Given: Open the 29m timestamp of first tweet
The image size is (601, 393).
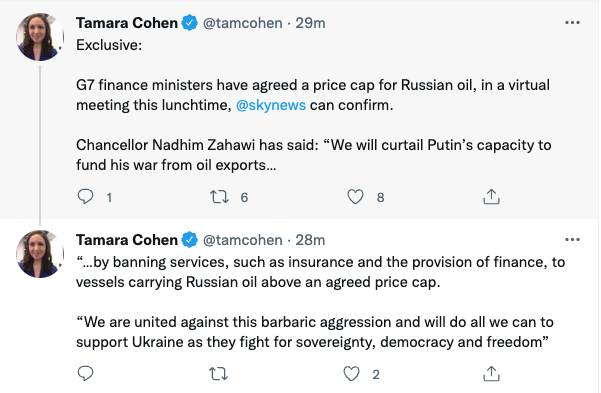Looking at the screenshot, I should (310, 23).
